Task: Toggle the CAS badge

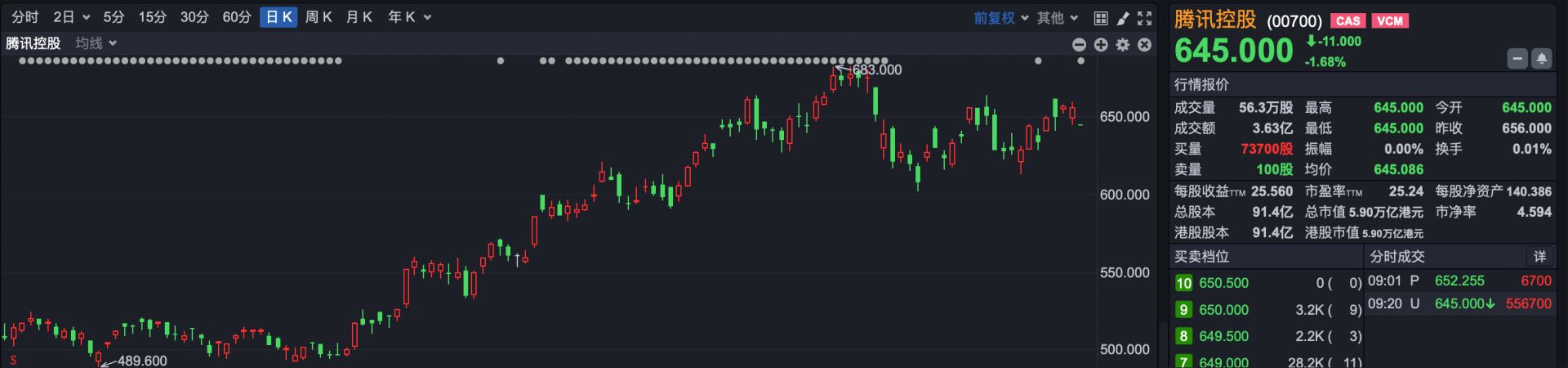Action: [1348, 21]
